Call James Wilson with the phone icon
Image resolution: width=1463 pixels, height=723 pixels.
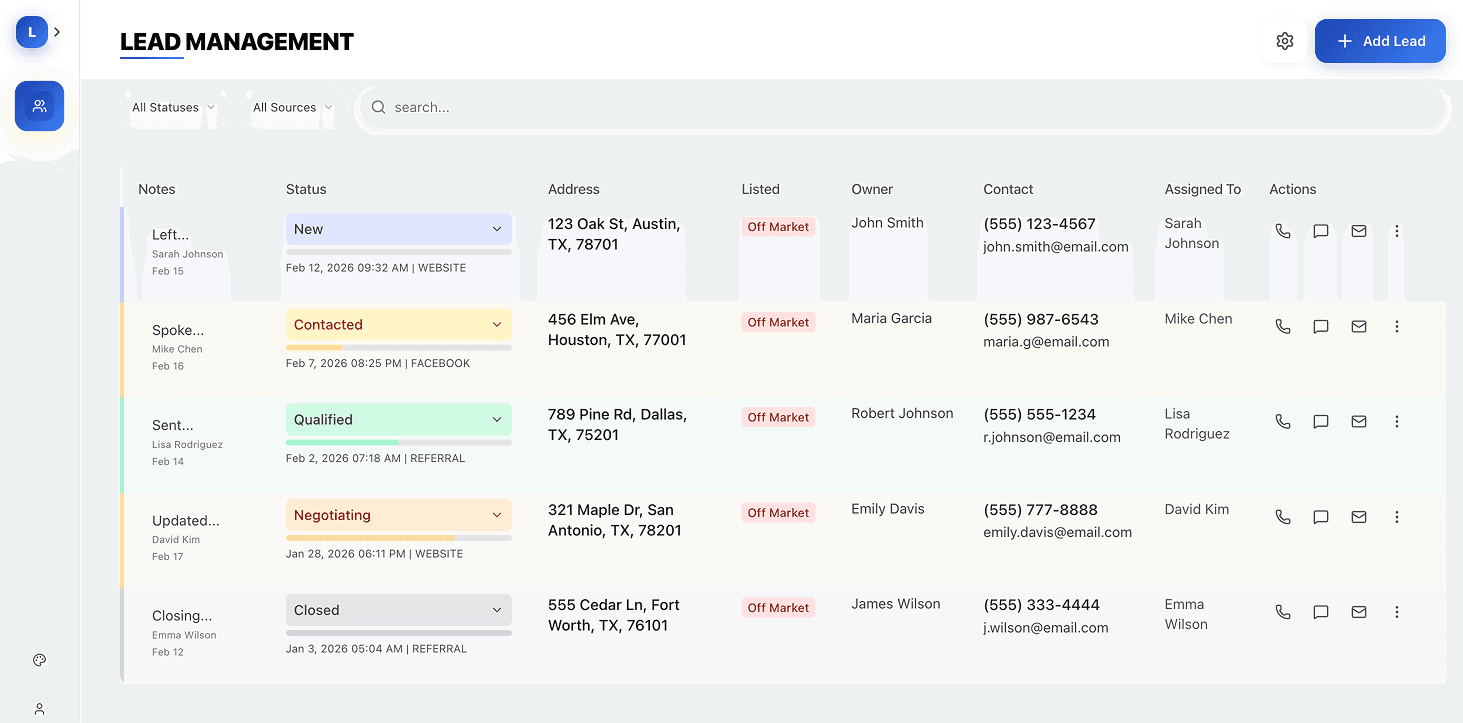point(1283,611)
